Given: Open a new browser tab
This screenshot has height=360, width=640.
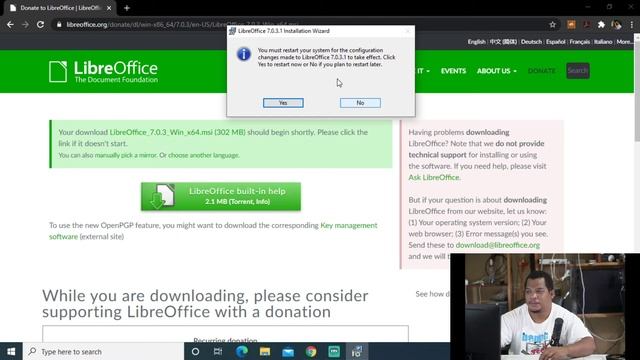Looking at the screenshot, I should pyautogui.click(x=127, y=8).
